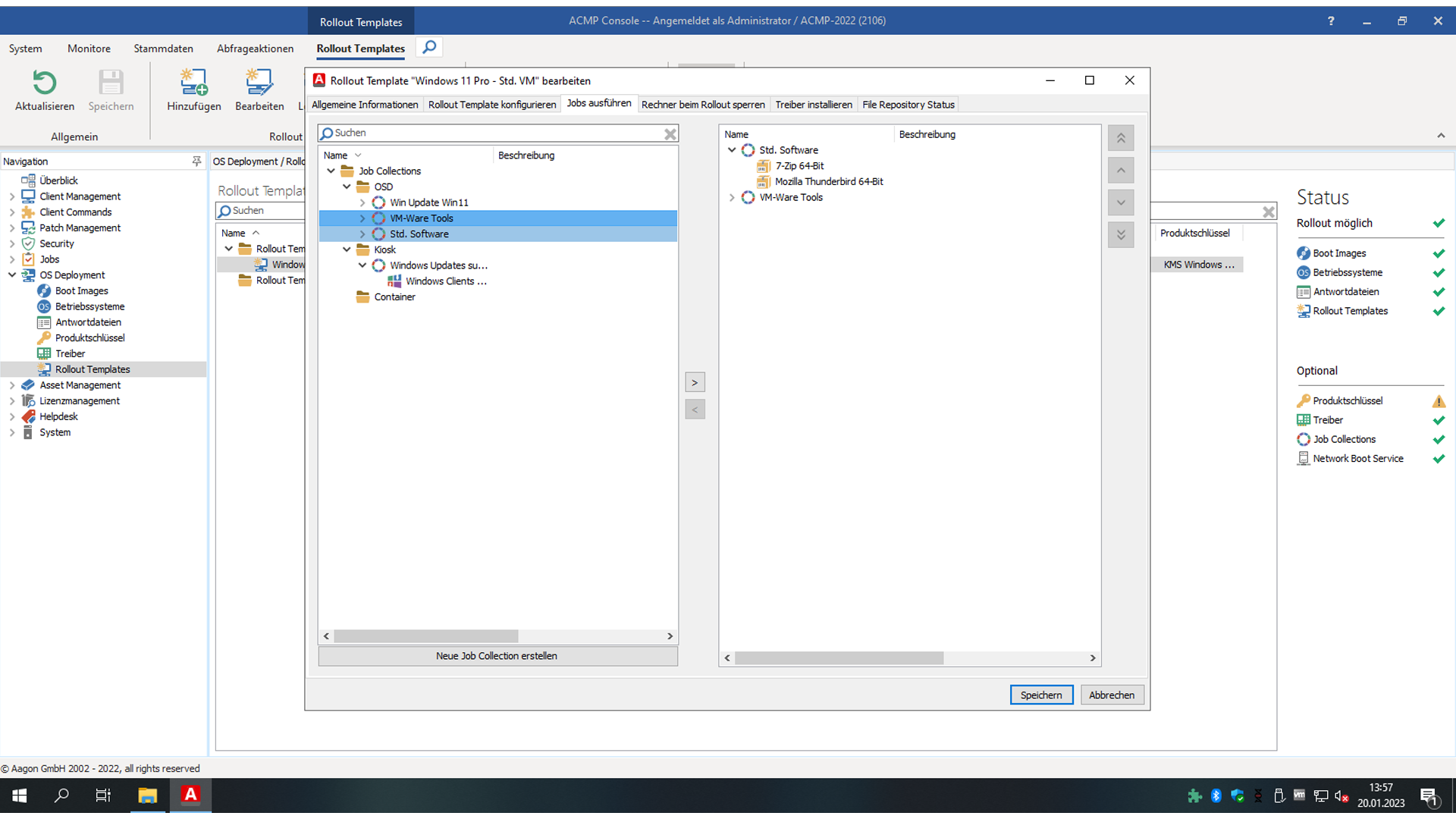Open Security in navigation tree
Image resolution: width=1456 pixels, height=819 pixels.
(x=57, y=243)
